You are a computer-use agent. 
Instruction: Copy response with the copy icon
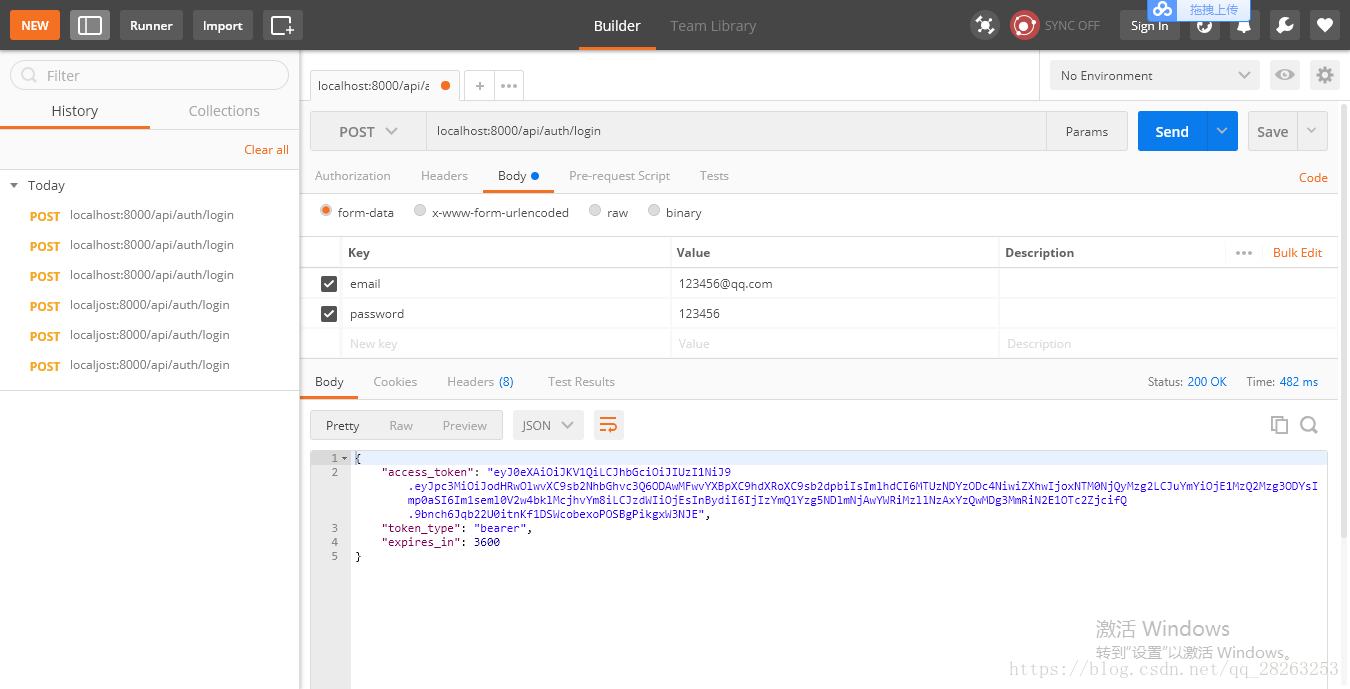click(1279, 425)
